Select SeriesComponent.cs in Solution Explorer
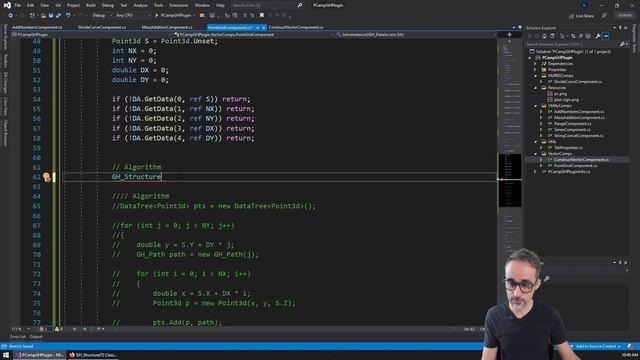The height and width of the screenshot is (360, 640). pos(572,130)
